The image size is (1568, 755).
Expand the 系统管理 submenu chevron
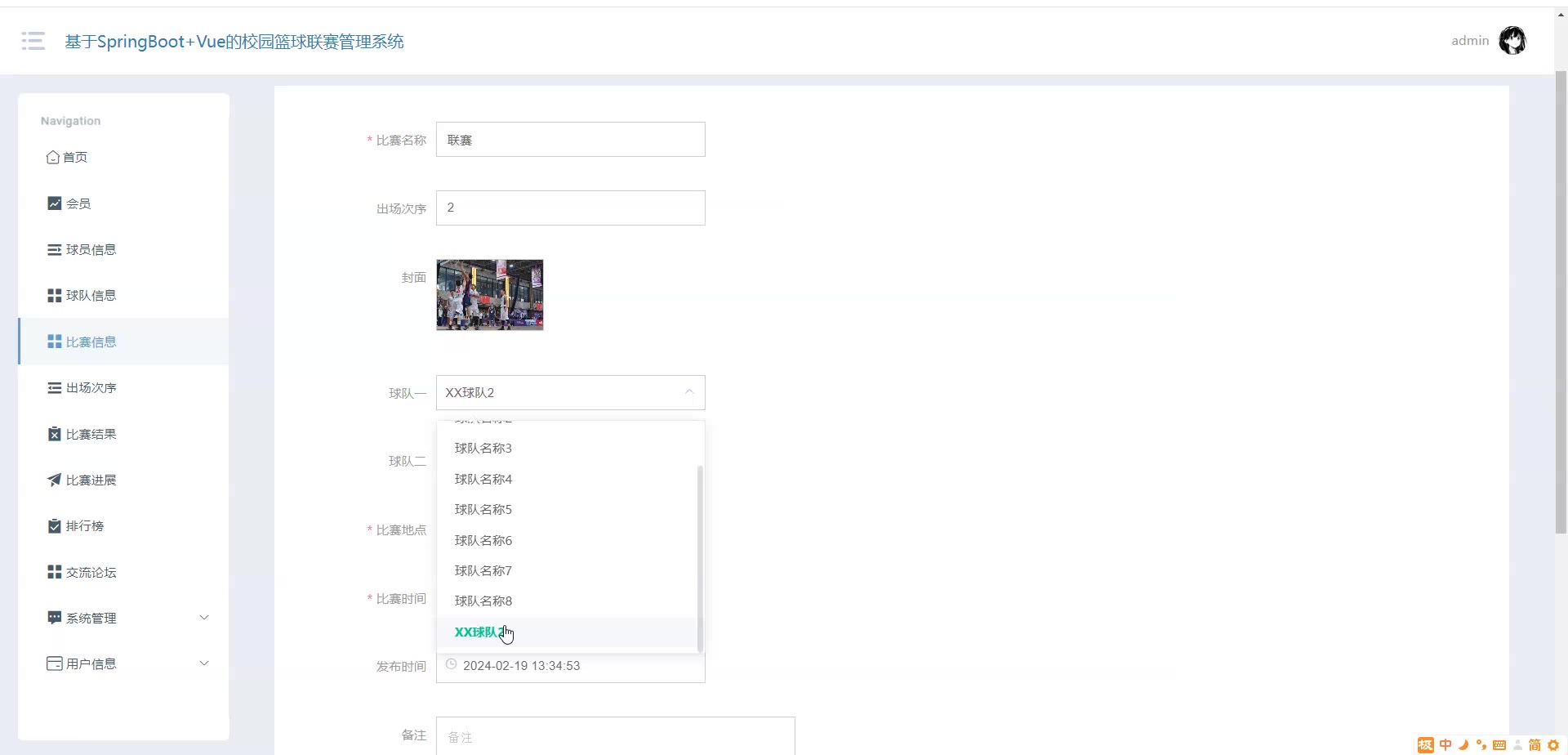204,618
